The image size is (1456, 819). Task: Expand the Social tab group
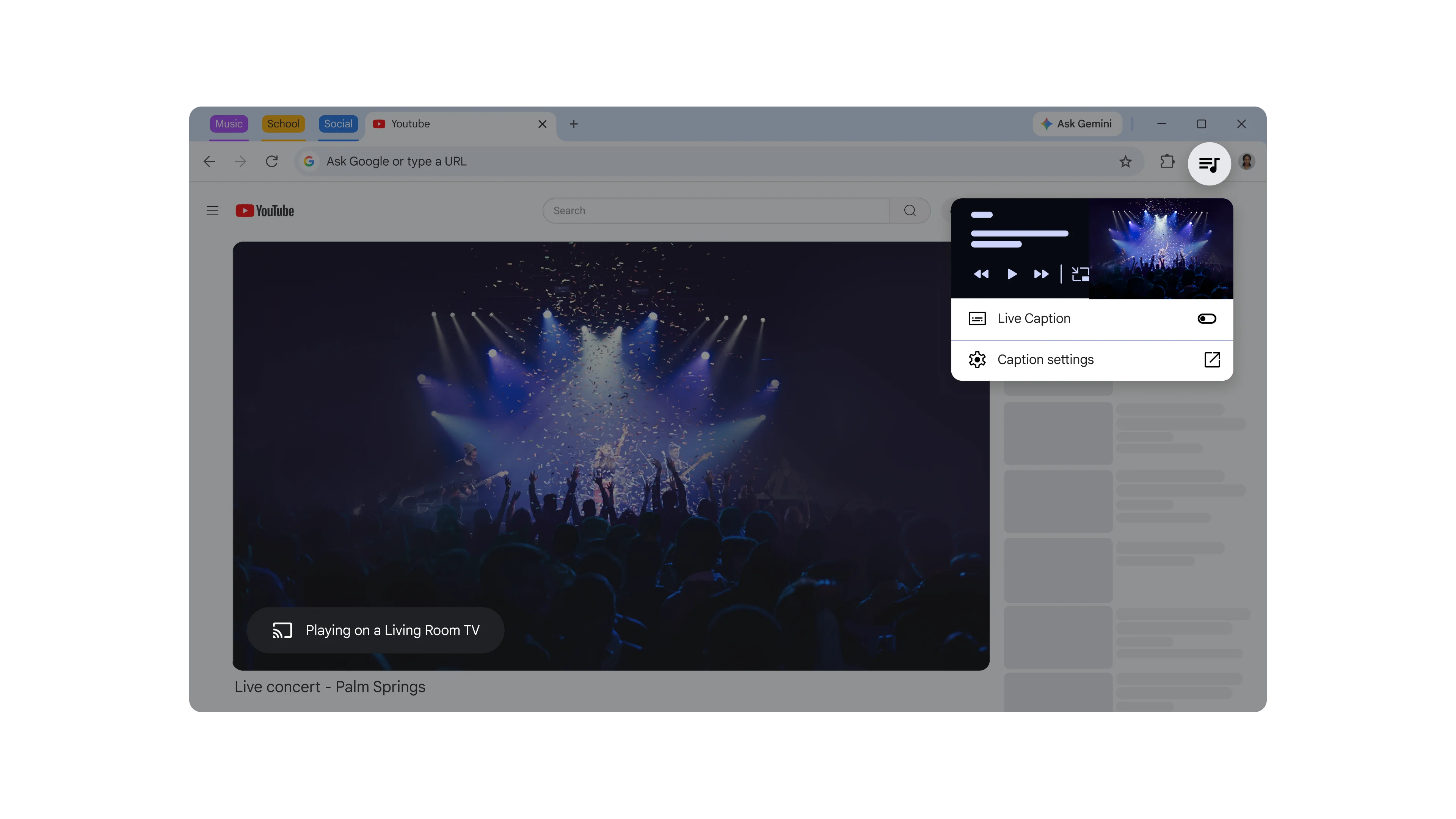(338, 124)
